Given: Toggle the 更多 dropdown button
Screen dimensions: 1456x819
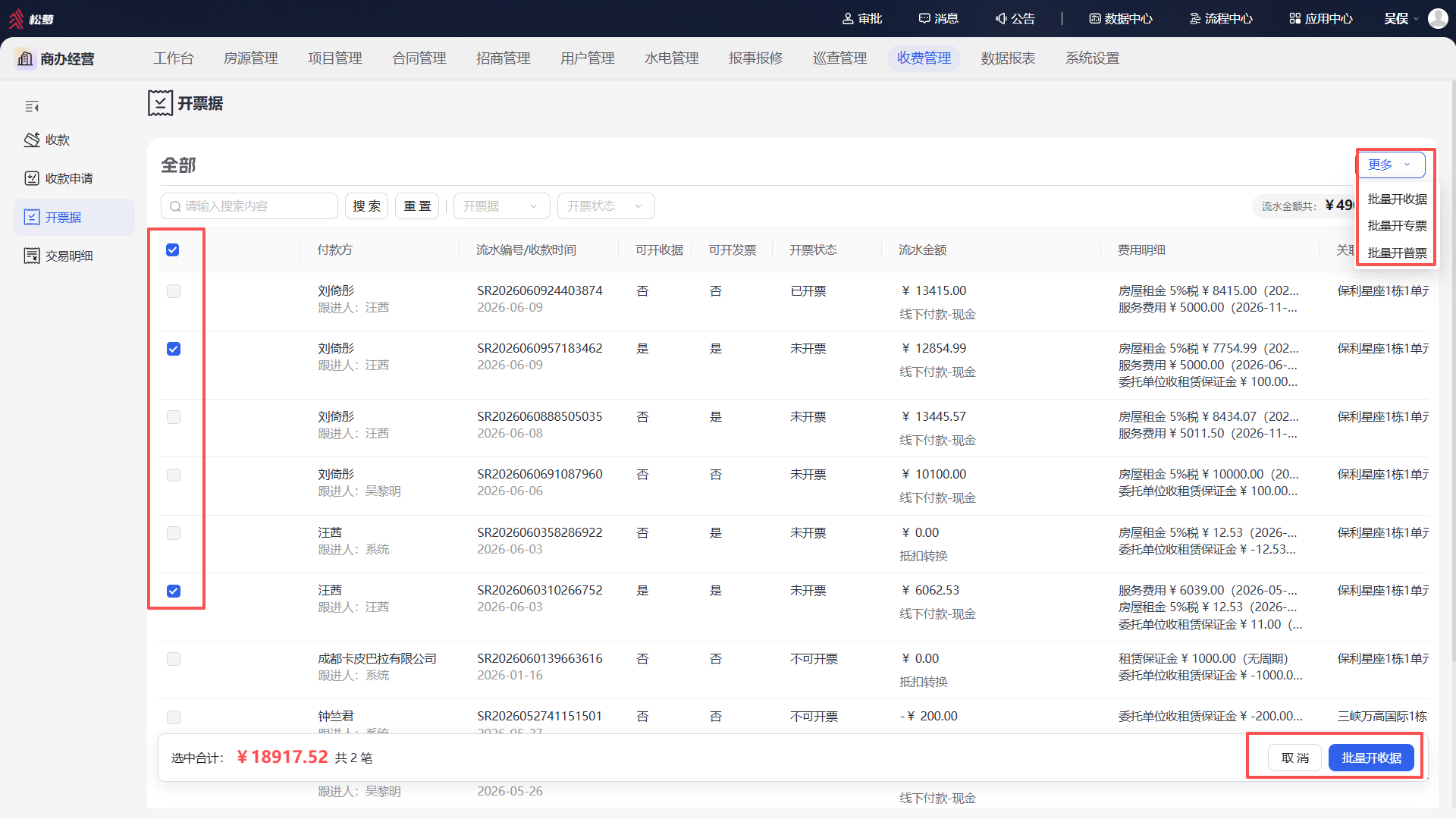Looking at the screenshot, I should pos(1391,165).
